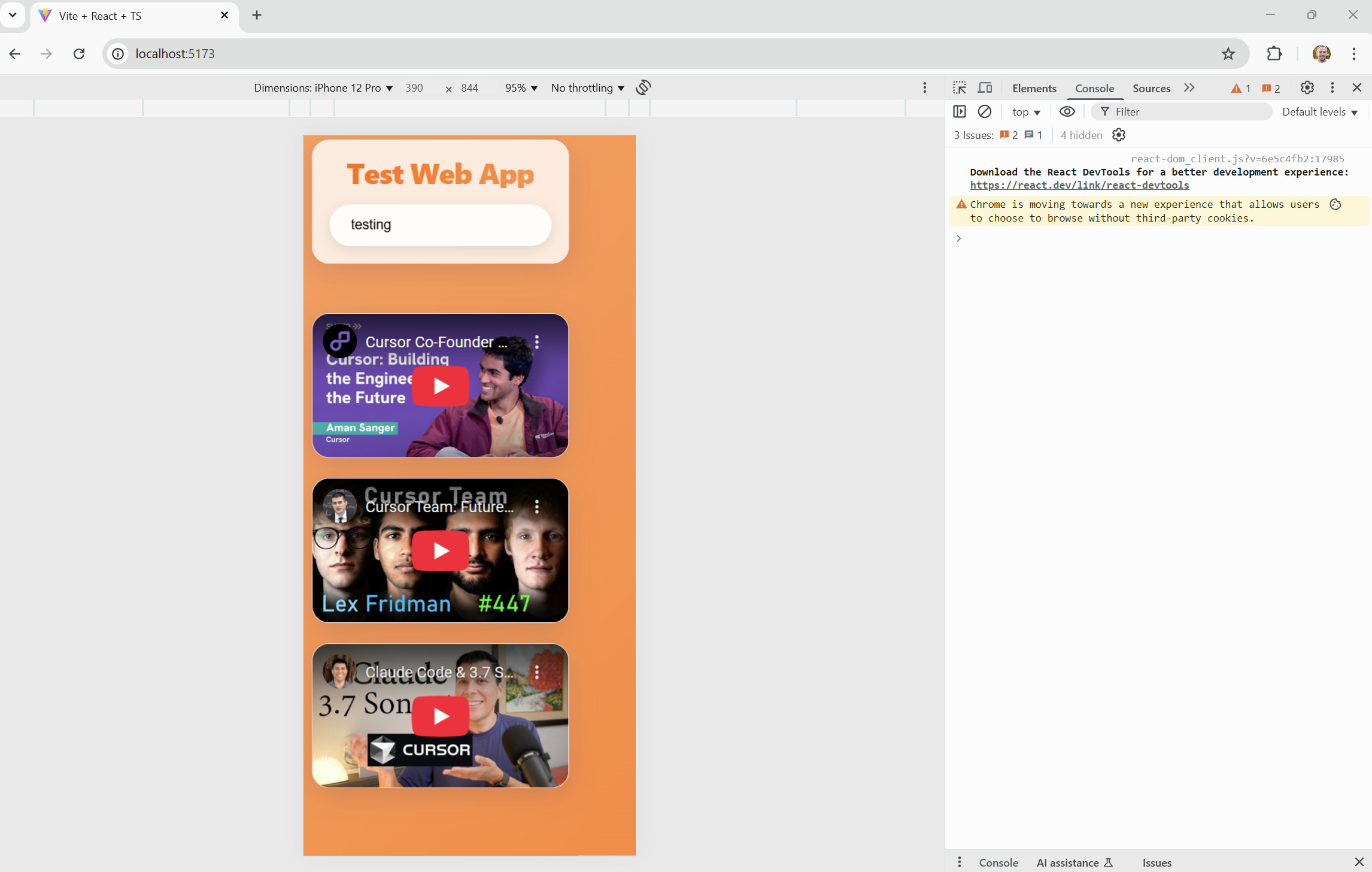
Task: Click the issues settings gear icon
Action: pos(1118,135)
